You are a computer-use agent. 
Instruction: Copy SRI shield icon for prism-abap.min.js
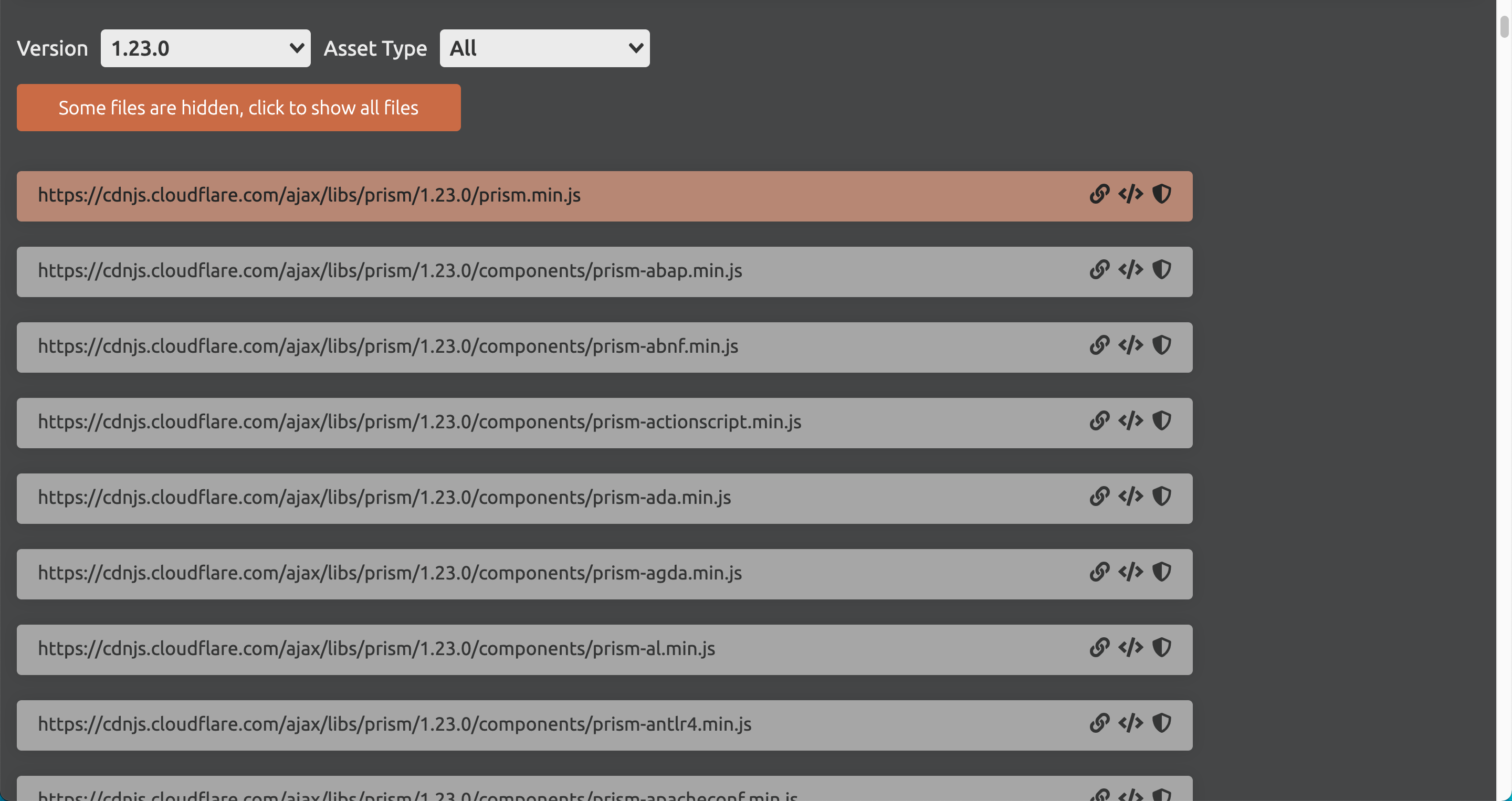pyautogui.click(x=1162, y=270)
